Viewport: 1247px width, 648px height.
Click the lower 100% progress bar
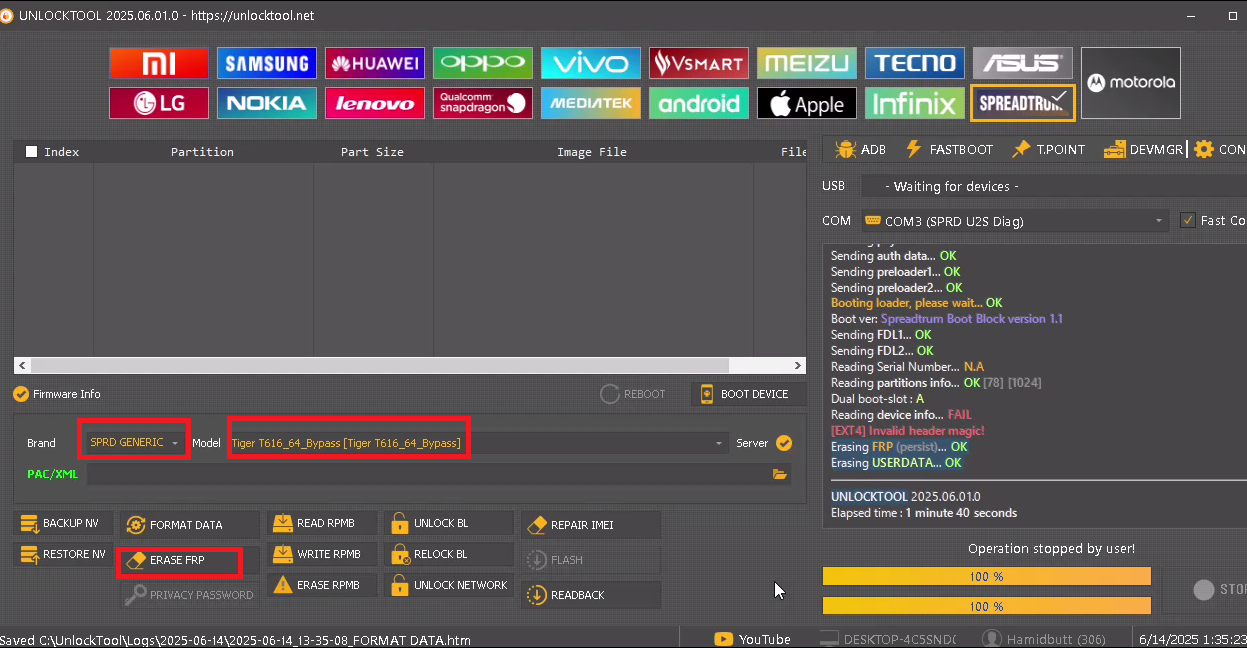pyautogui.click(x=986, y=606)
